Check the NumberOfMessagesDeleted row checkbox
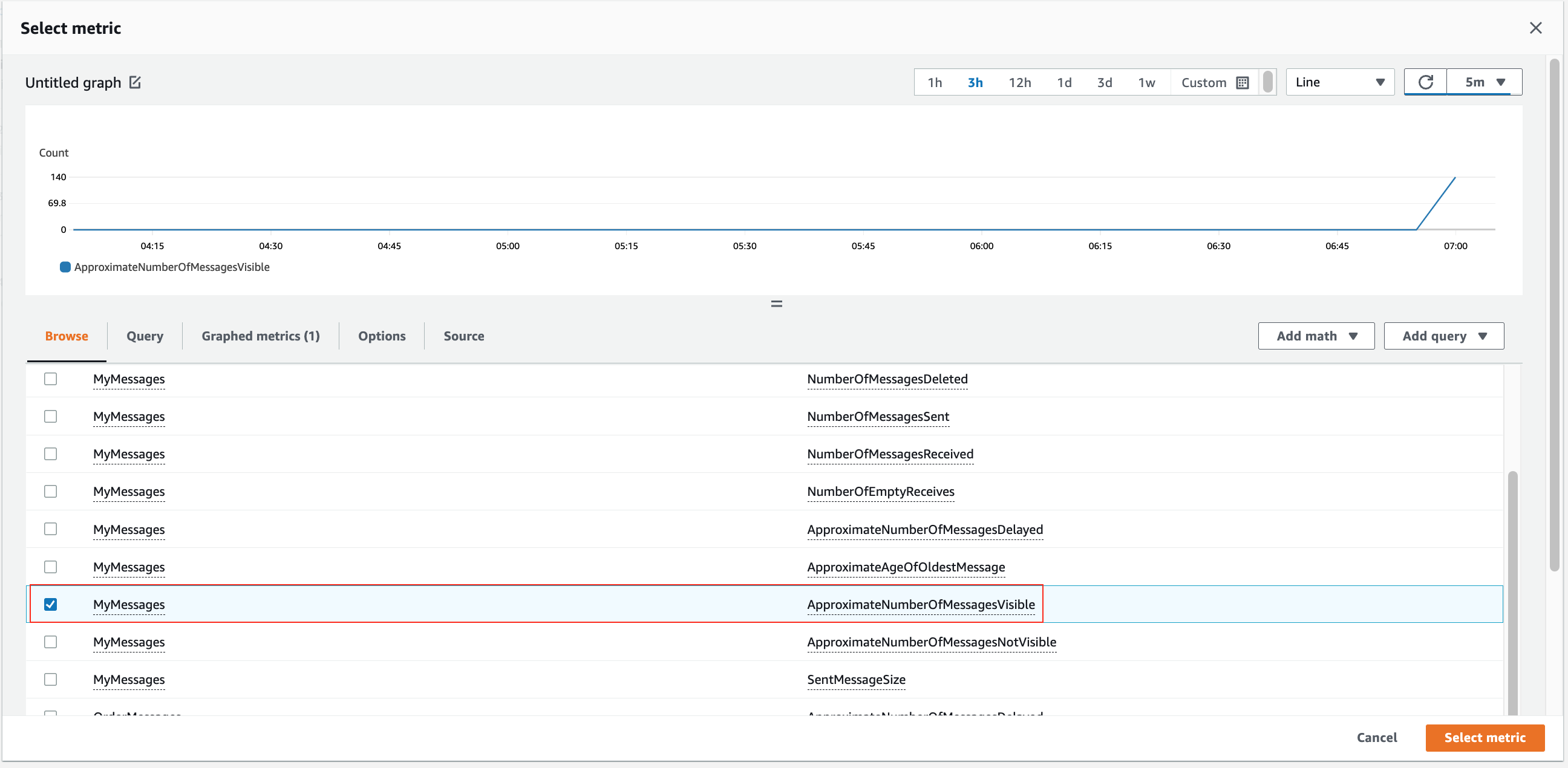The height and width of the screenshot is (768, 1568). [51, 379]
